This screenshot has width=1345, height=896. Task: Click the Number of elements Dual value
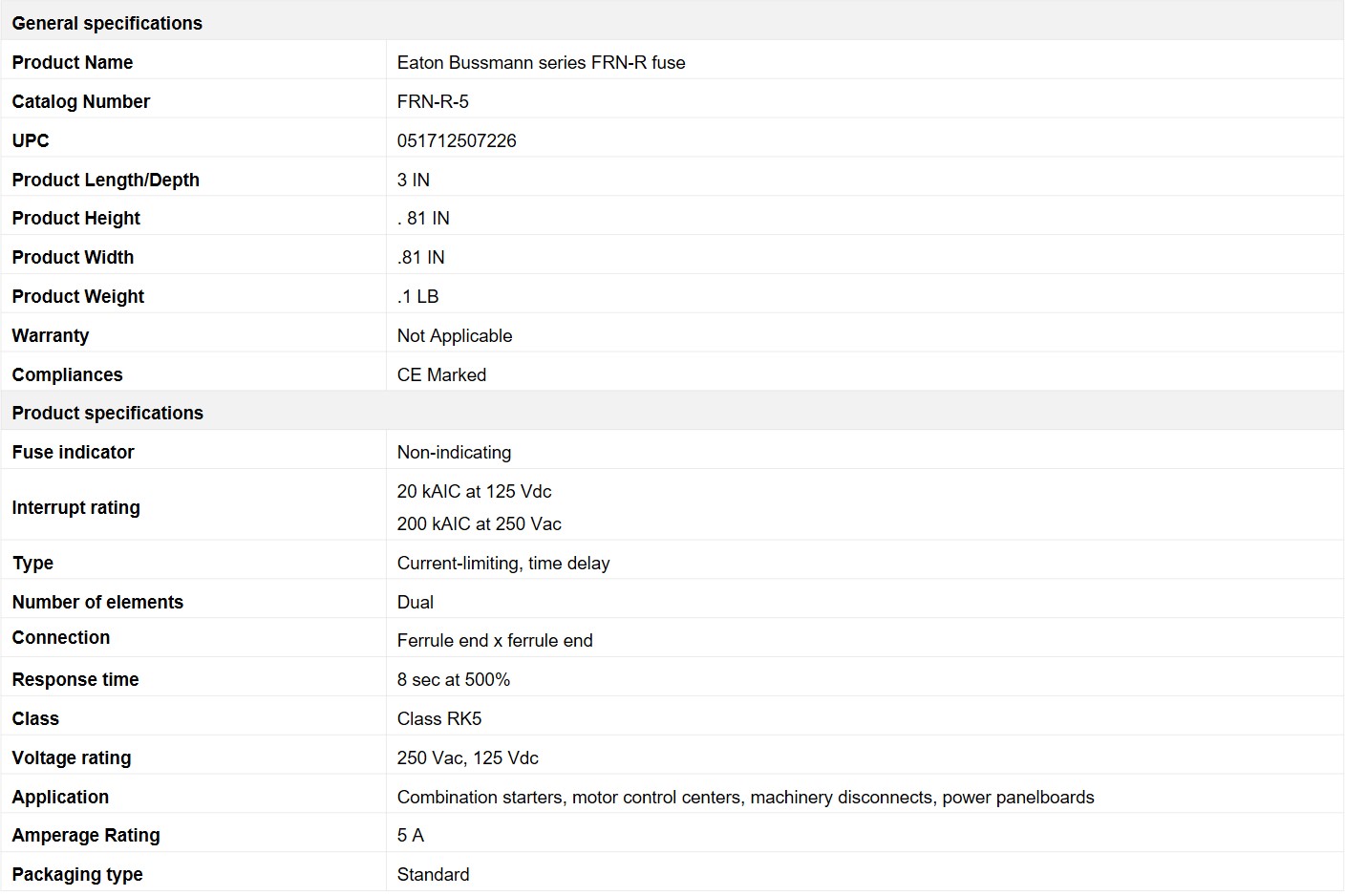coord(416,602)
